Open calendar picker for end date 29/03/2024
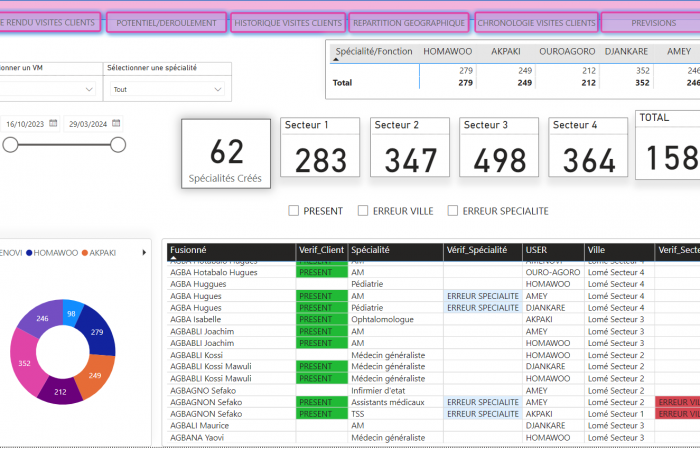Screen dimensions: 700x450 [x=117, y=124]
